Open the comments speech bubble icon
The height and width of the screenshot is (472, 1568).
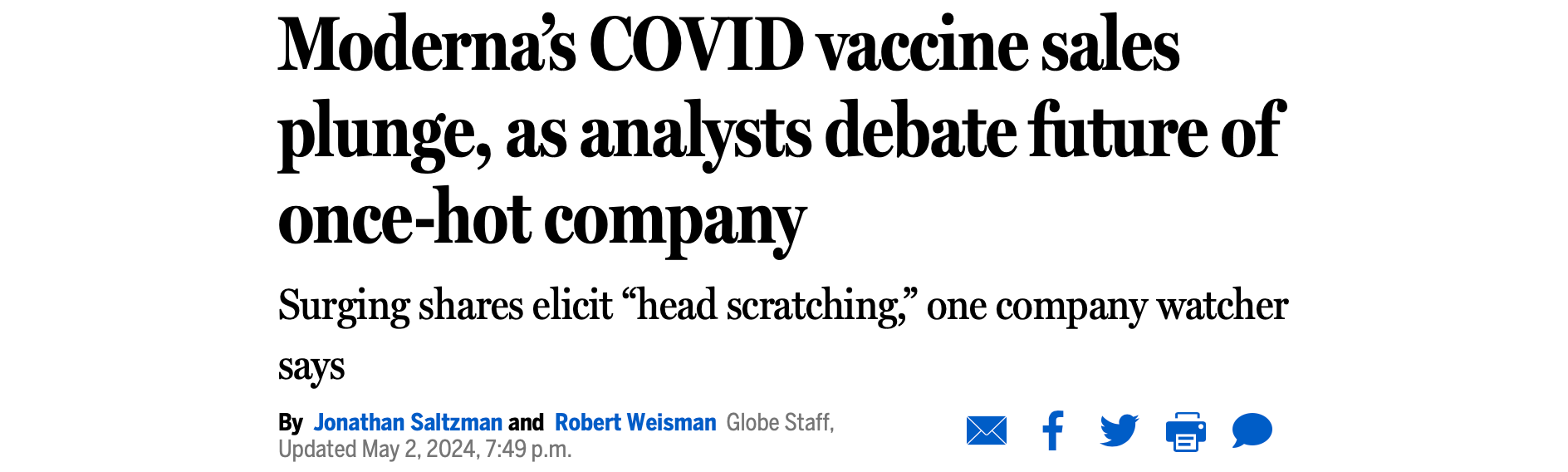[1252, 430]
